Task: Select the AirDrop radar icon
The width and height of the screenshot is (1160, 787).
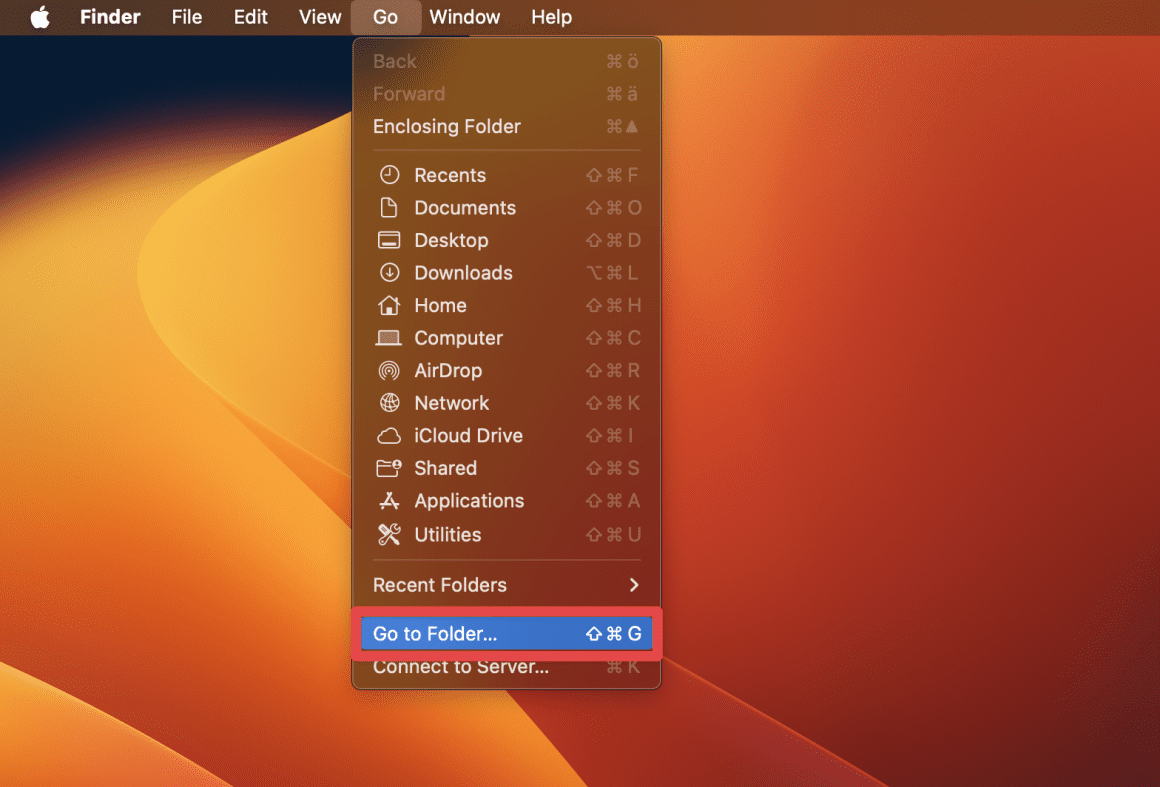Action: (390, 370)
